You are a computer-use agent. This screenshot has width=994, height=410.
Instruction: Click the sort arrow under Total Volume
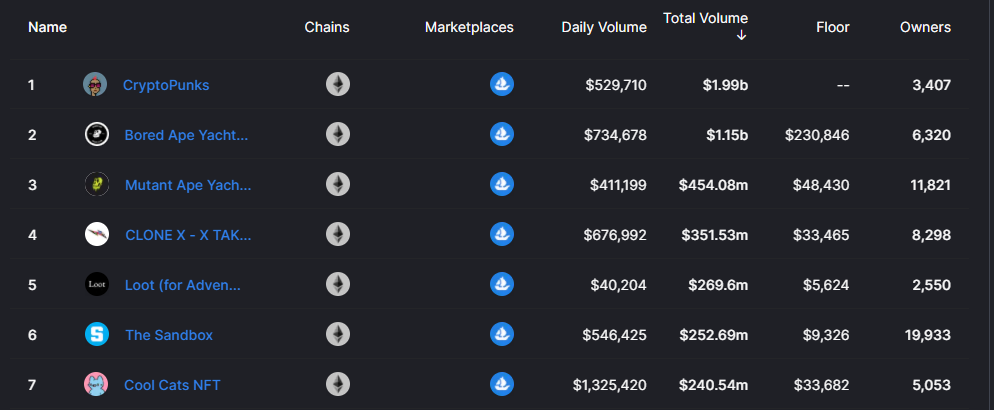742,36
